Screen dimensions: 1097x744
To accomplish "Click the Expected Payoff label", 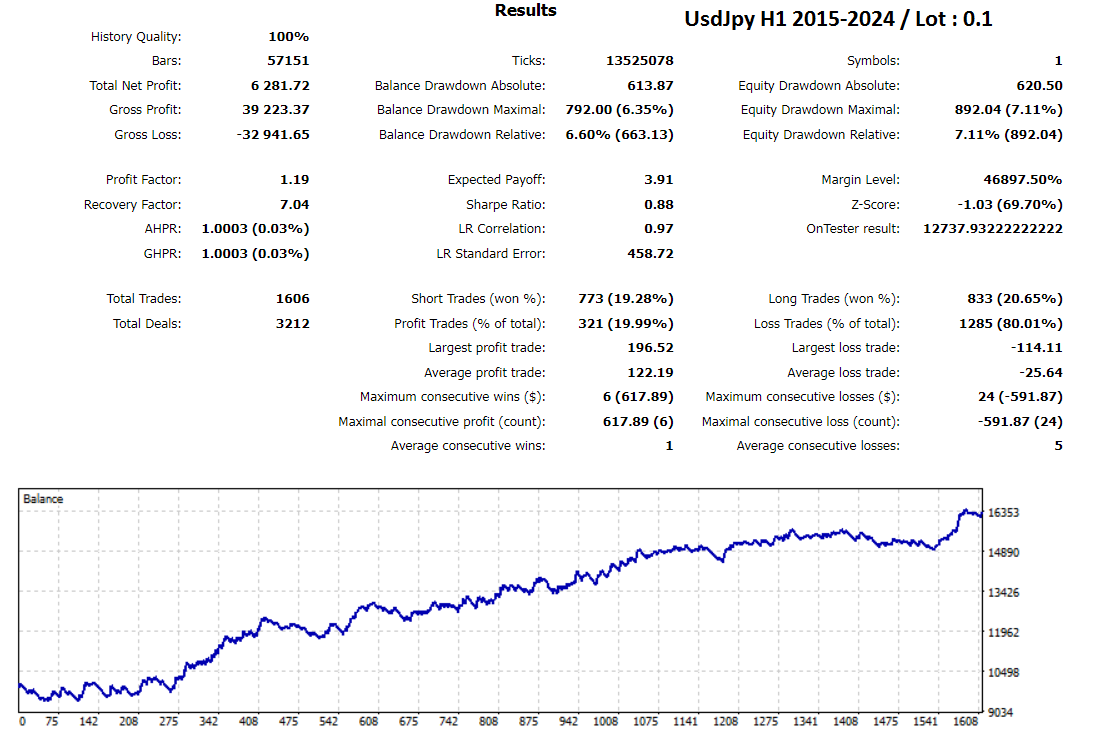I will click(x=497, y=180).
